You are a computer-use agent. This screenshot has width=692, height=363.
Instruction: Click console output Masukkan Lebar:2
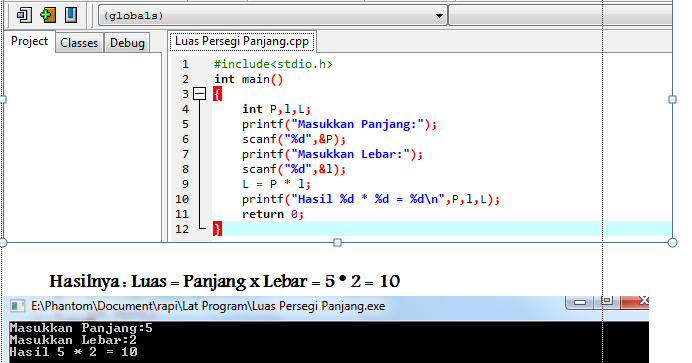click(x=73, y=340)
